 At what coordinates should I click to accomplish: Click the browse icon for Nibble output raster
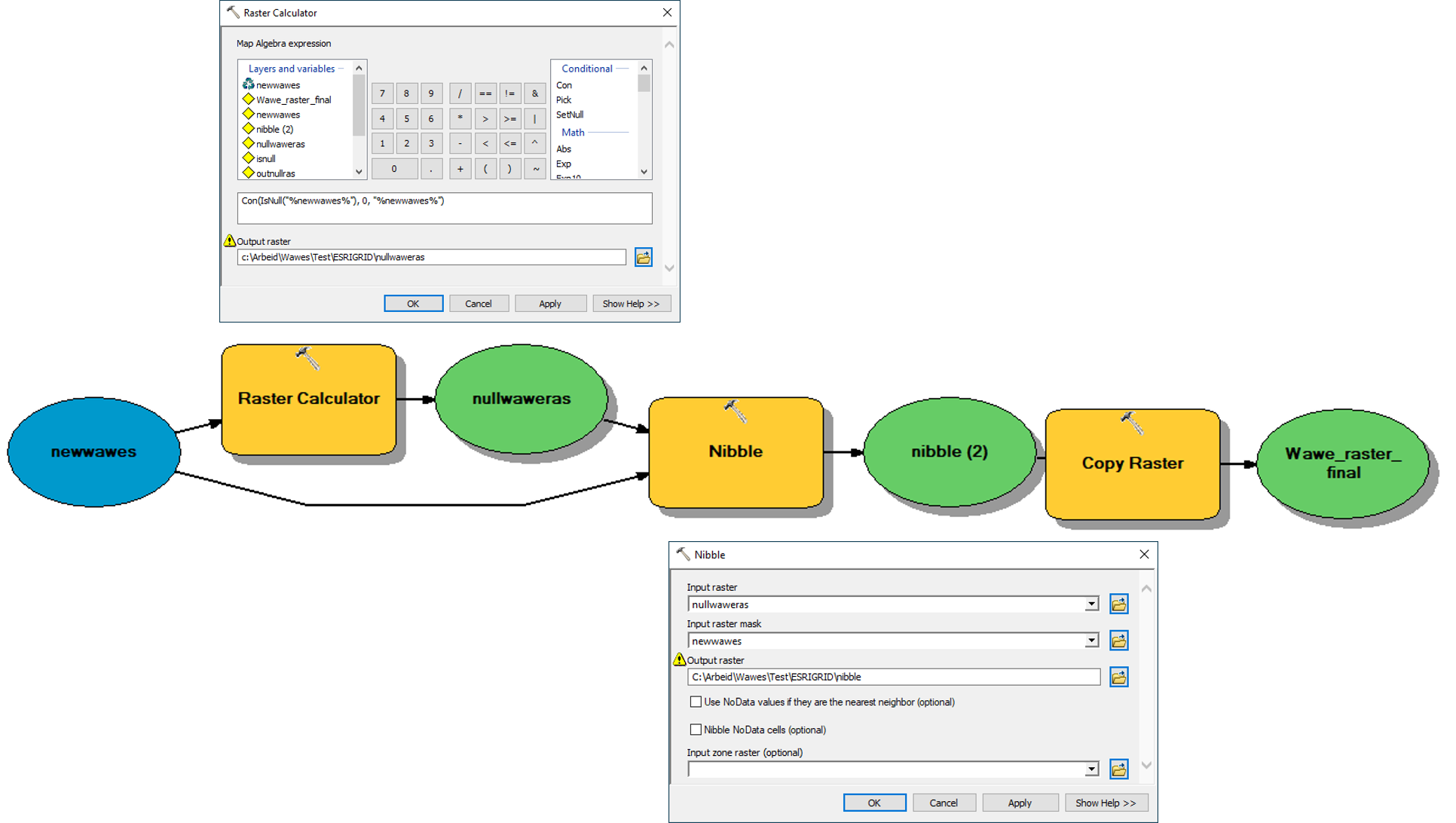(1118, 678)
